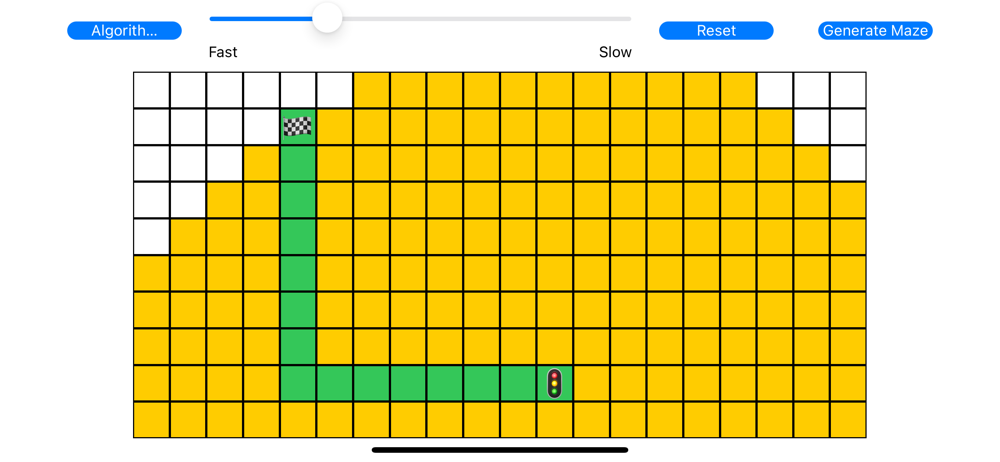This screenshot has height=462, width=1000.
Task: Click the home indicator bar at bottom
Action: coord(500,450)
